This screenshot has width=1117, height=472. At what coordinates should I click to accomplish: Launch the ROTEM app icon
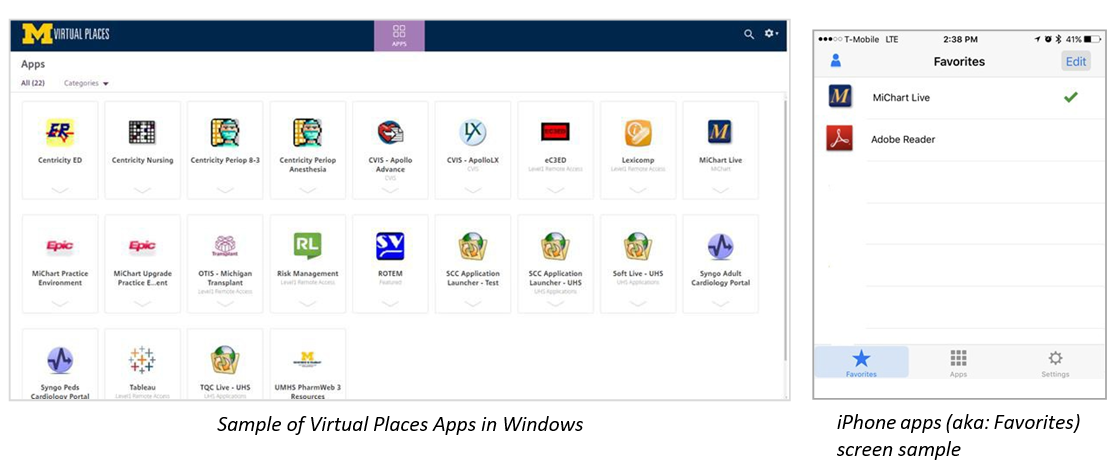pos(390,246)
